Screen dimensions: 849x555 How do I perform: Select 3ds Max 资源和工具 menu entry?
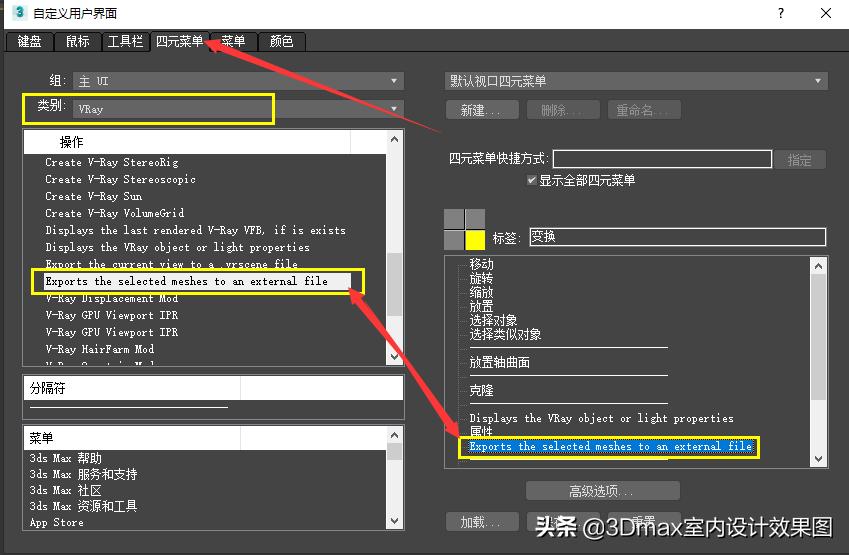83,506
